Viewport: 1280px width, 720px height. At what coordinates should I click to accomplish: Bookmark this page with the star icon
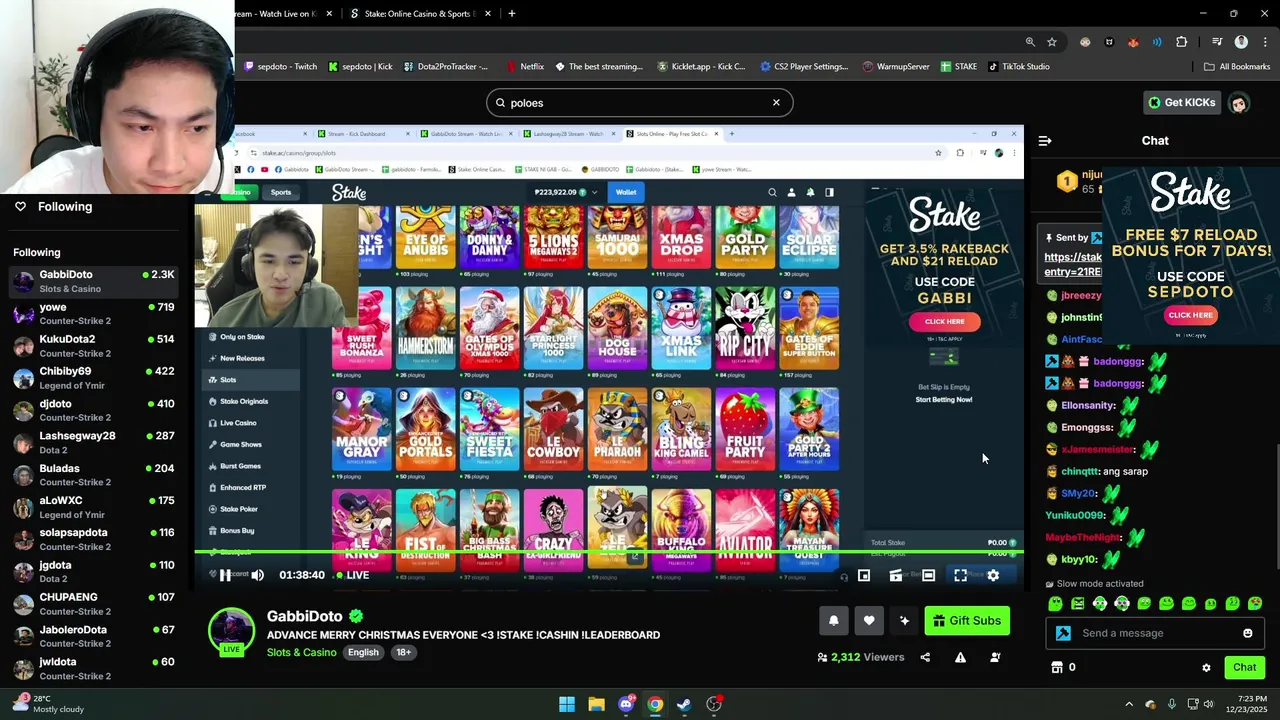1052,42
